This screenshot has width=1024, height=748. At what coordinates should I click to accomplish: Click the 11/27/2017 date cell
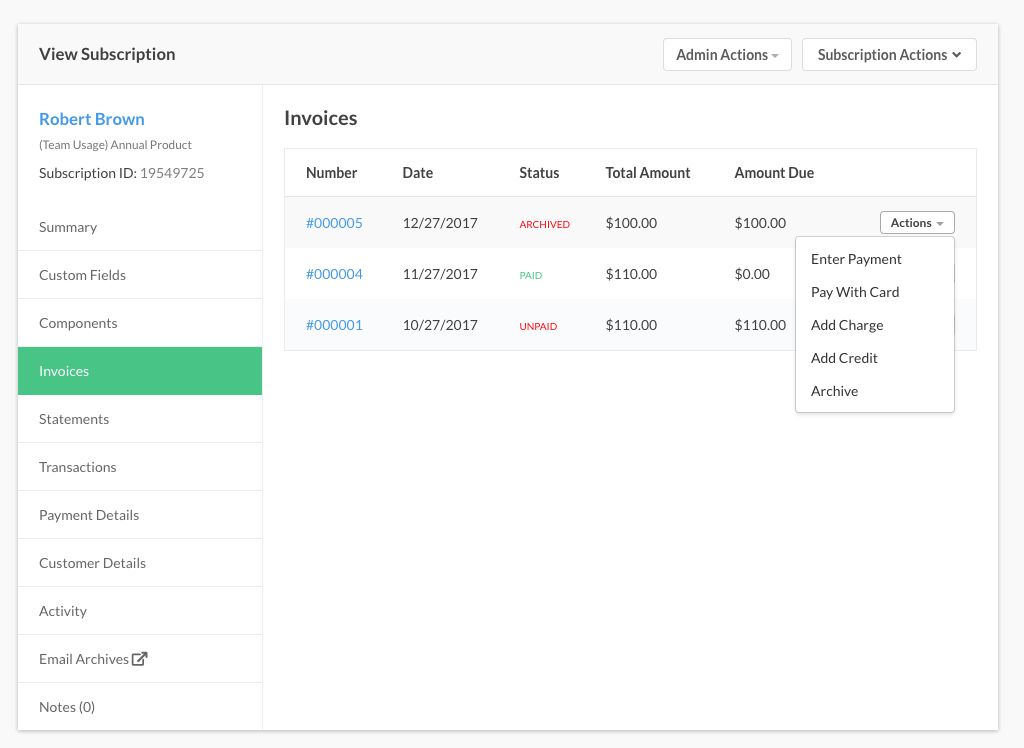click(x=440, y=274)
